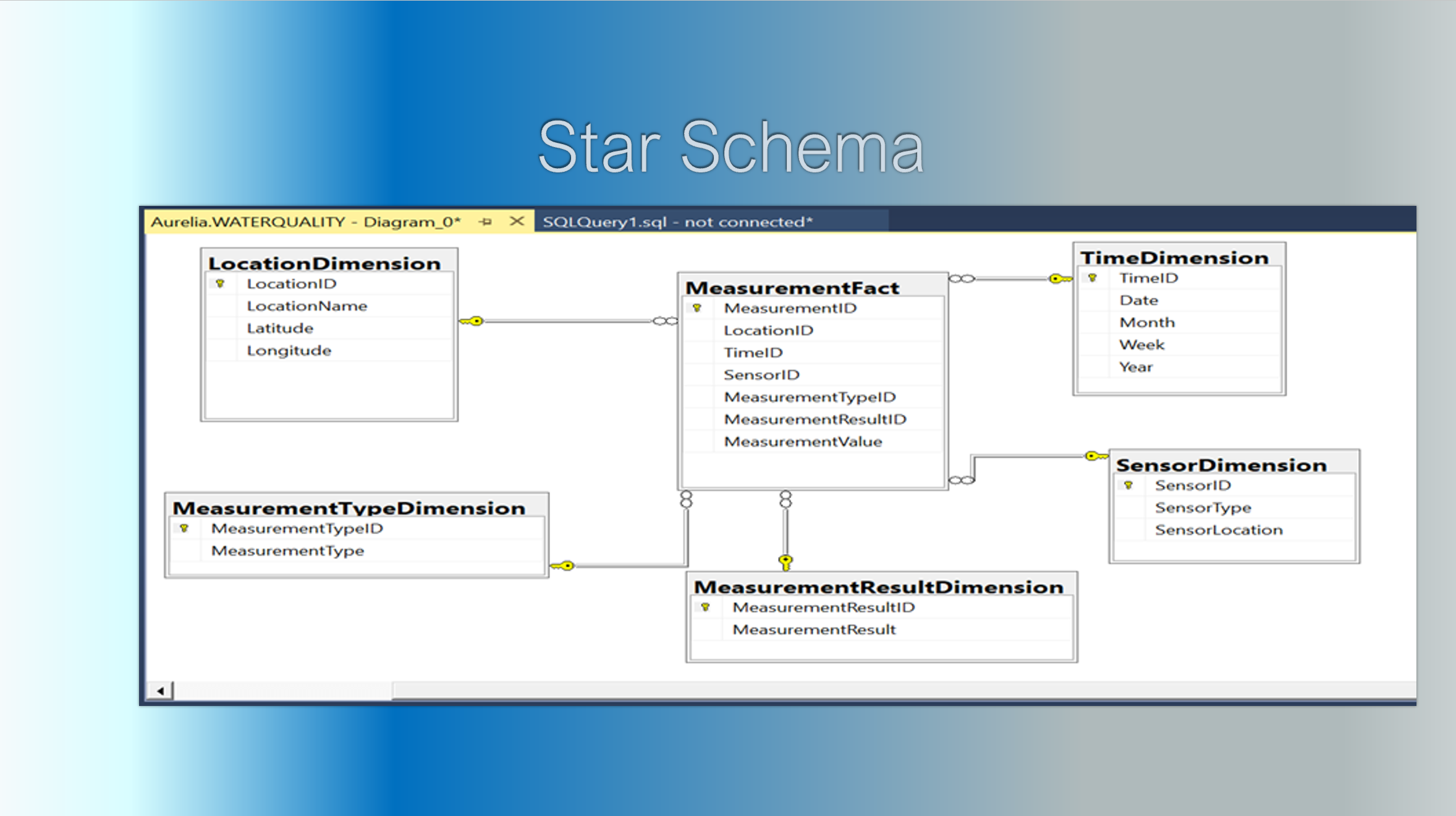Select the MeasurementID column
Screen dimensions: 1456x816
pos(813,308)
